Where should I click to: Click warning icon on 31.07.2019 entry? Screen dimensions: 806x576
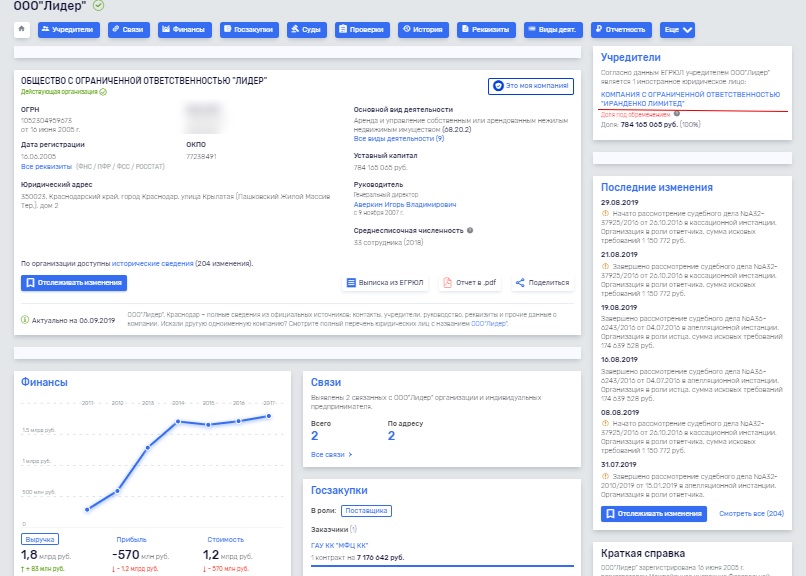pyautogui.click(x=605, y=476)
